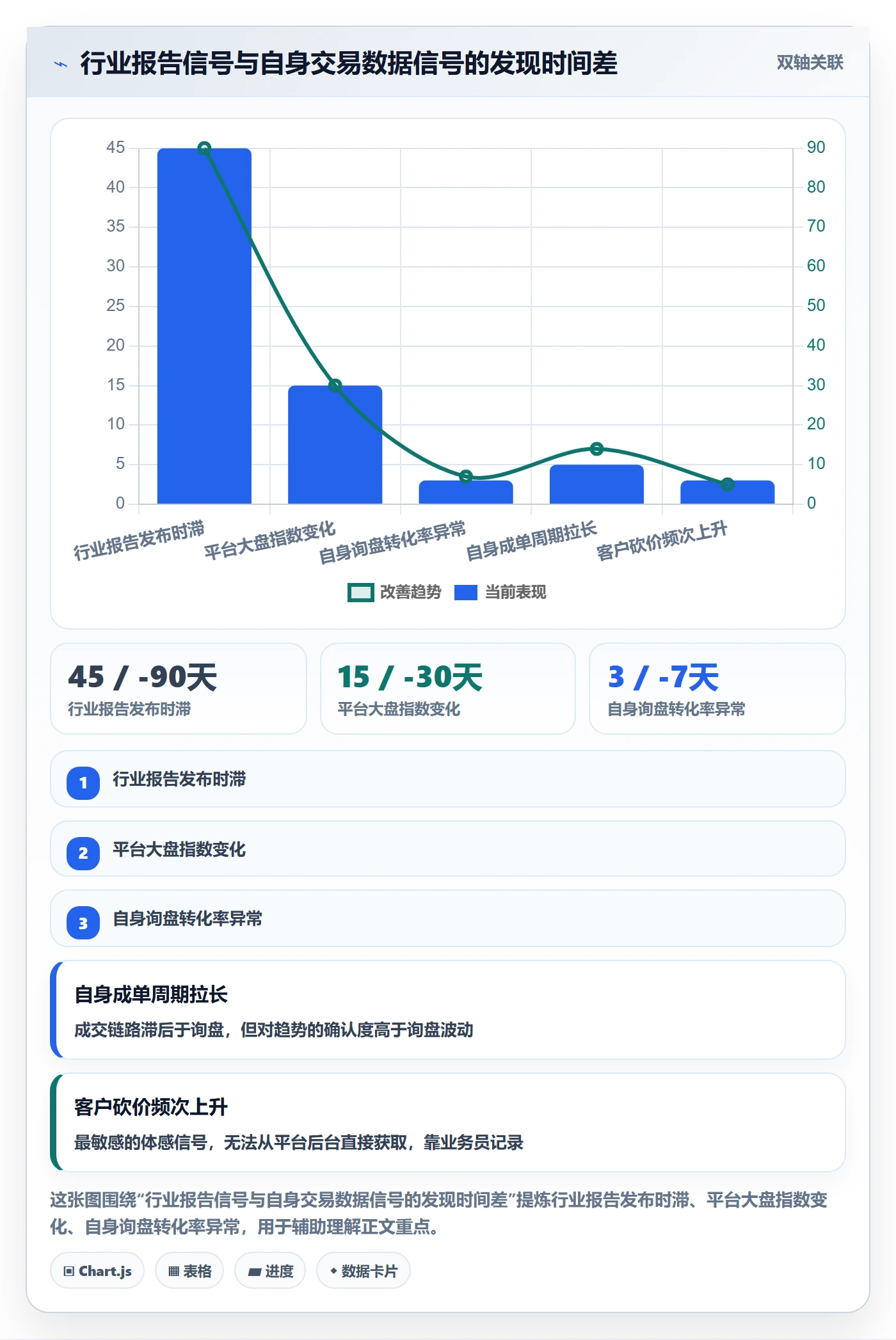Click the 进度 tag
Screen dimensions: 896x1340
(270, 1271)
